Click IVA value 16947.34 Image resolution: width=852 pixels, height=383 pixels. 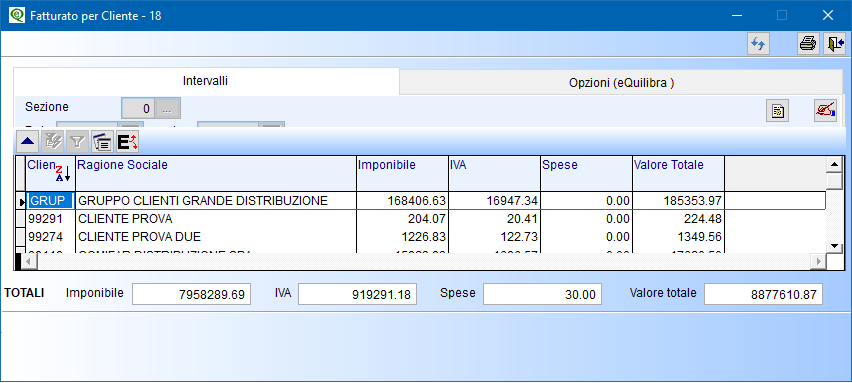point(494,201)
